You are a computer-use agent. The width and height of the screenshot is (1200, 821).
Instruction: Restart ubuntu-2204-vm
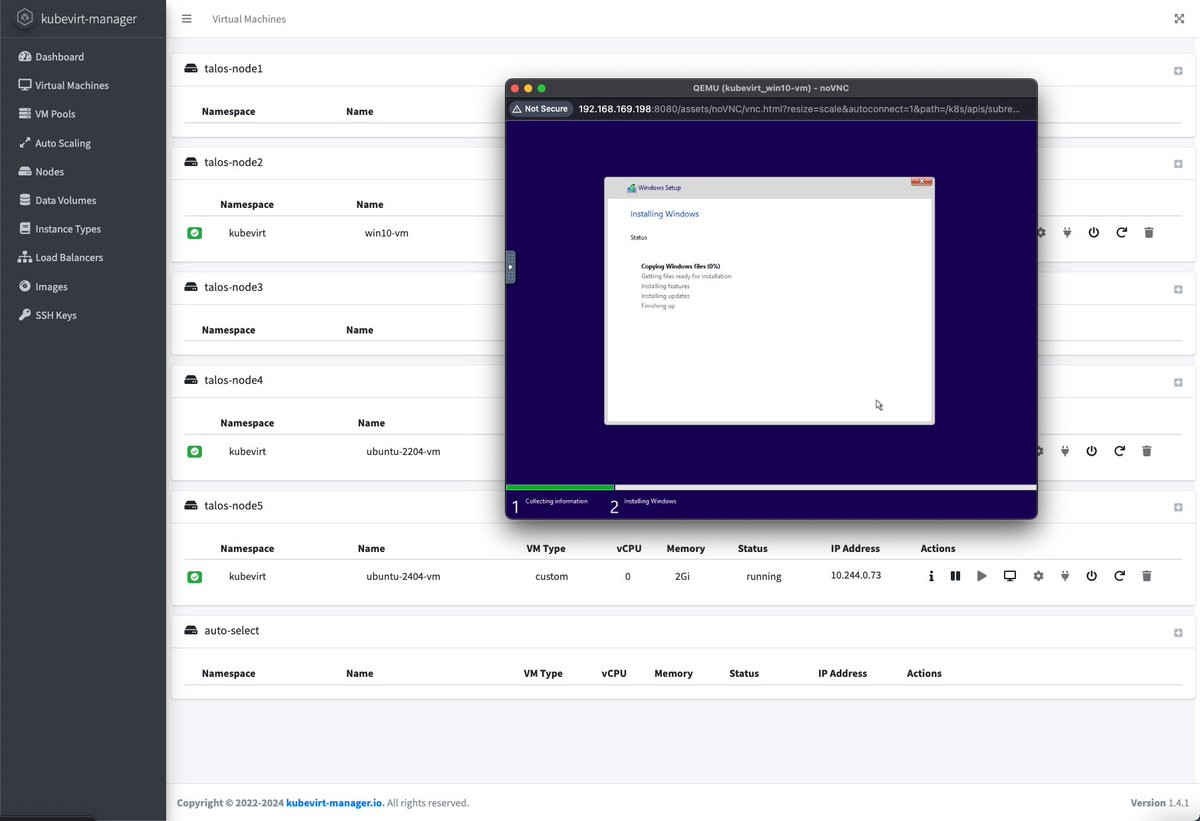point(1120,452)
